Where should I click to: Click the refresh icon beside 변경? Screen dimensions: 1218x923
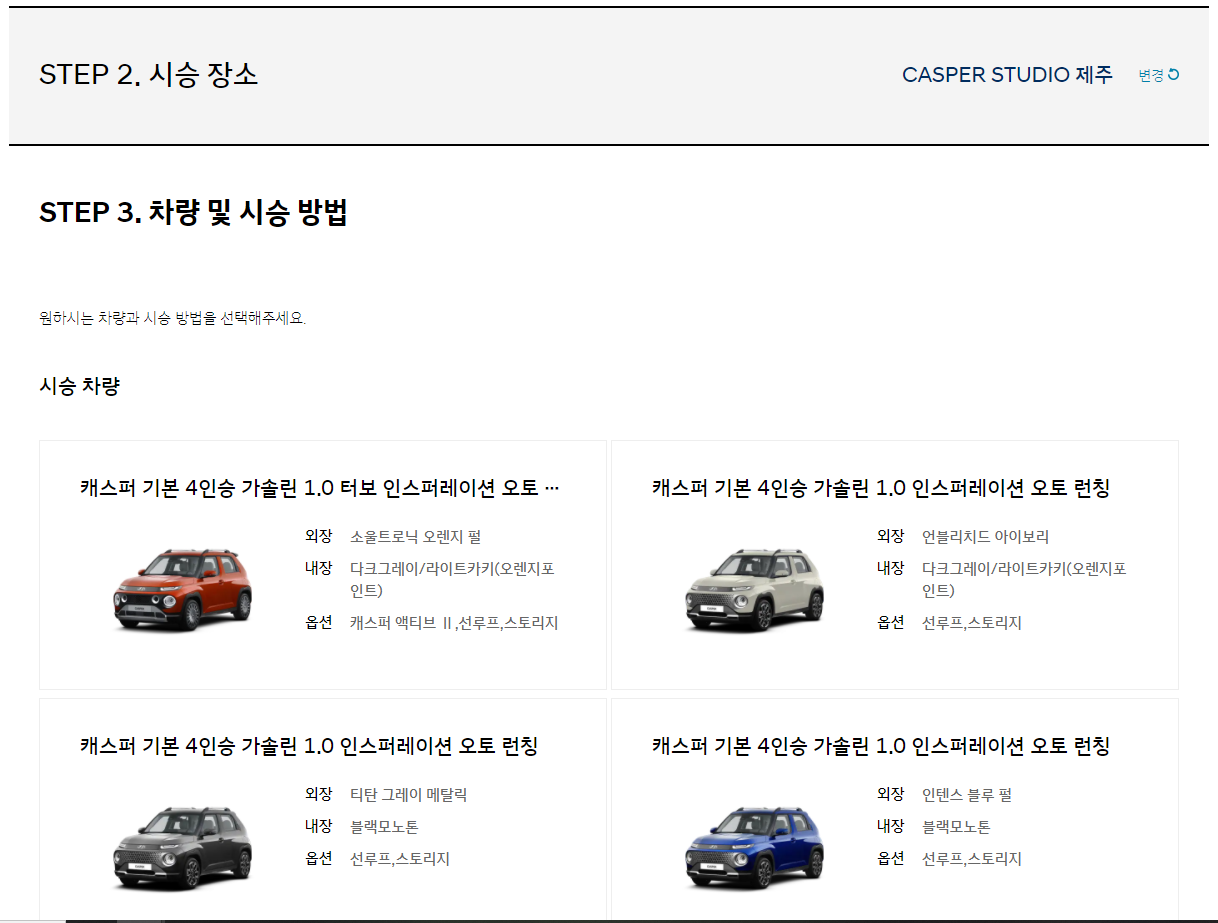point(1174,74)
